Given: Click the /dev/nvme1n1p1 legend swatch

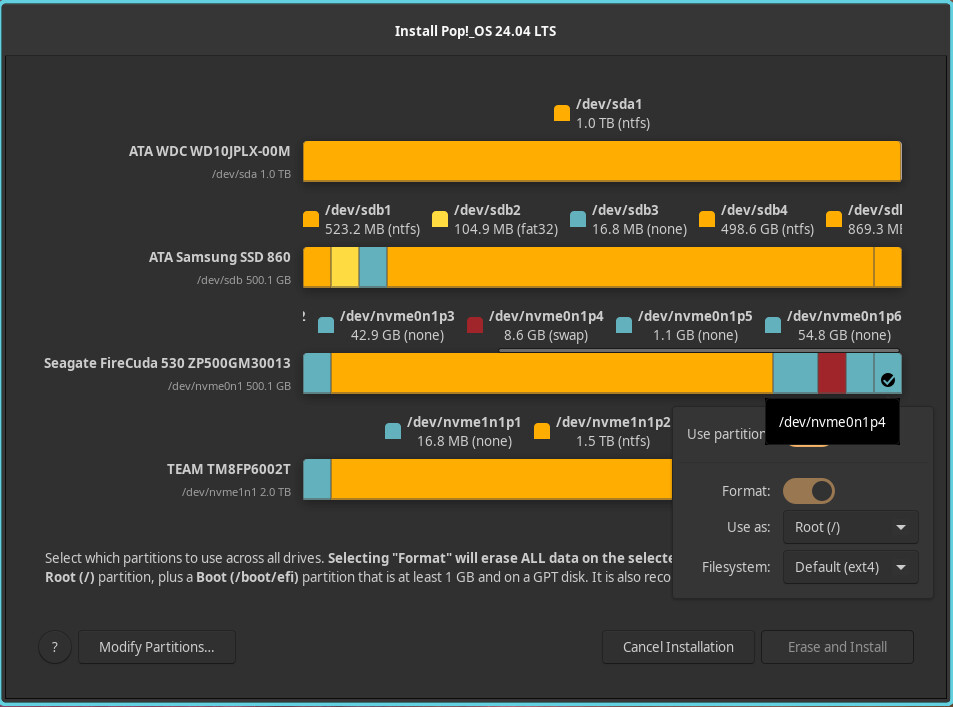Looking at the screenshot, I should click(393, 431).
